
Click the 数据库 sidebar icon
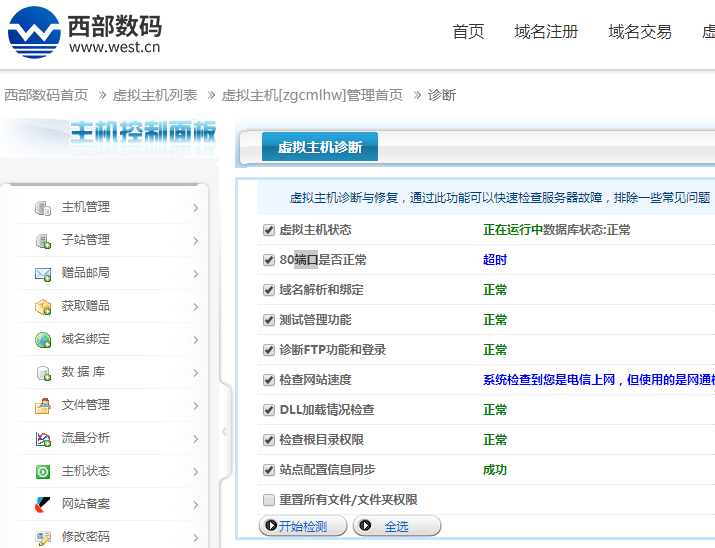pyautogui.click(x=43, y=373)
